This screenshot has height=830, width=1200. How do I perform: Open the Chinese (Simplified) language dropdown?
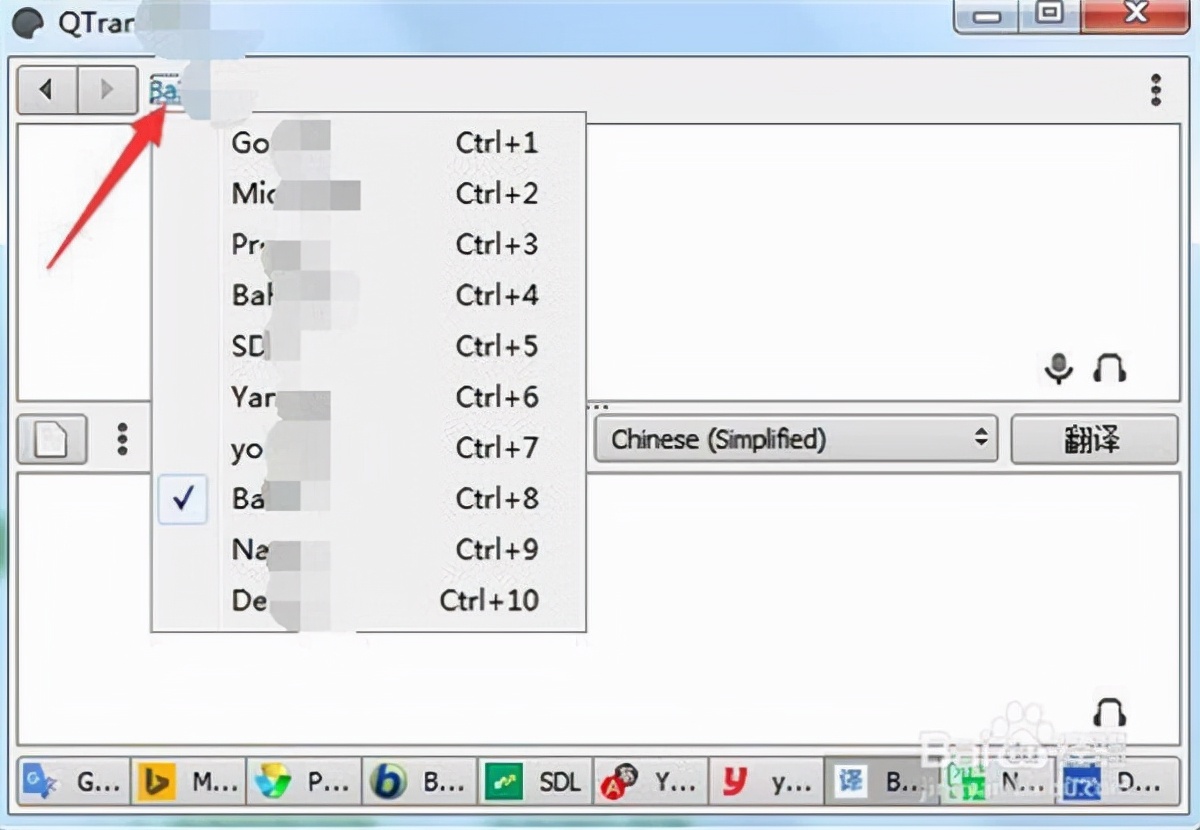coord(796,439)
